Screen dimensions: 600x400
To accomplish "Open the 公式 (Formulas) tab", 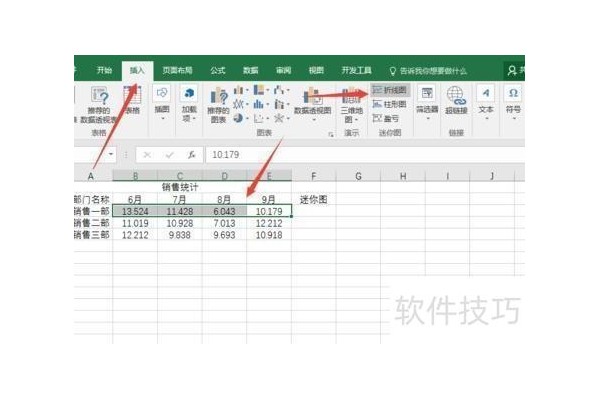I will (x=218, y=70).
